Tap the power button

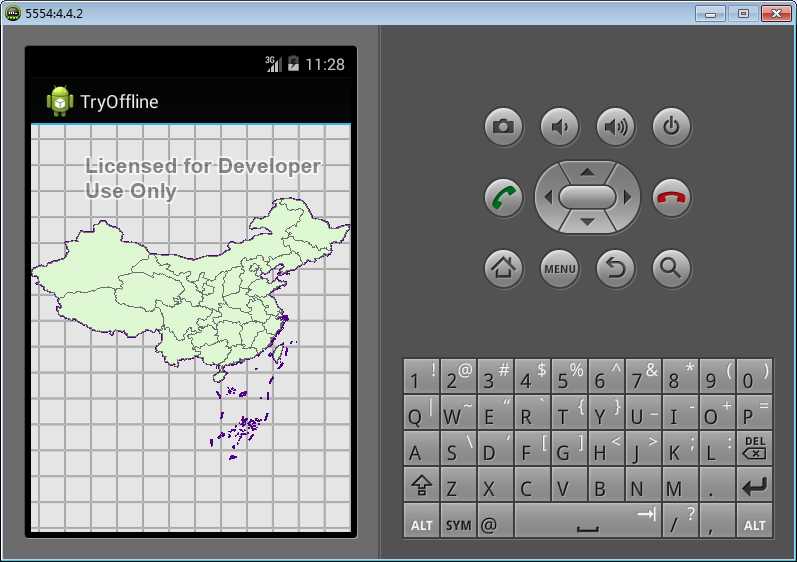671,126
